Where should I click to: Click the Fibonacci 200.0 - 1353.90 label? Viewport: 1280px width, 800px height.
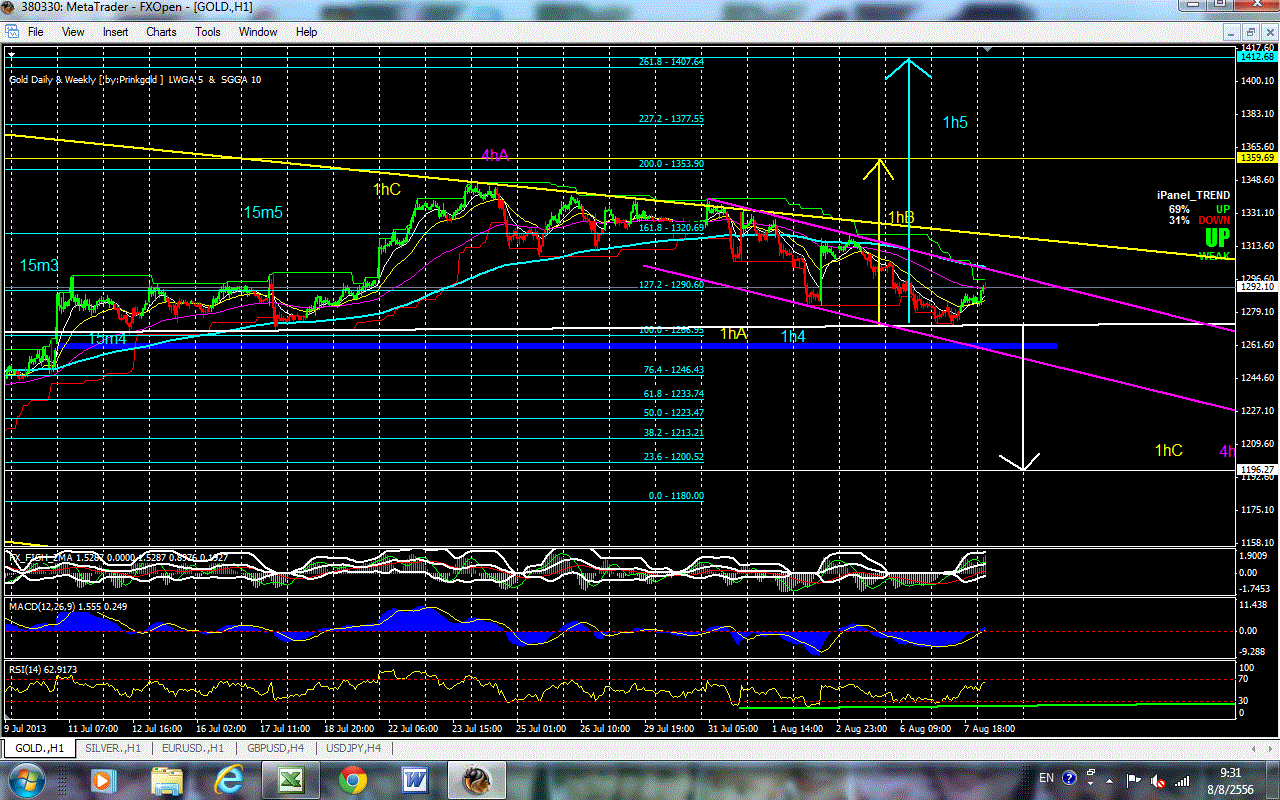point(671,164)
